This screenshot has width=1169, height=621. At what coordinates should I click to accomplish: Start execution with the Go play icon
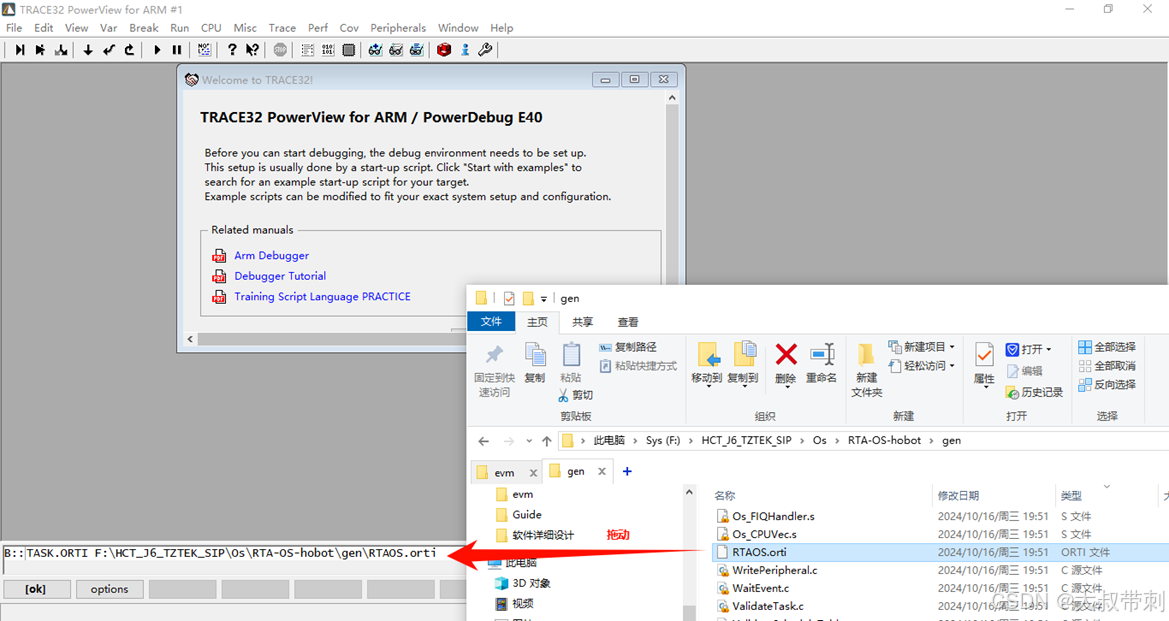click(x=157, y=50)
